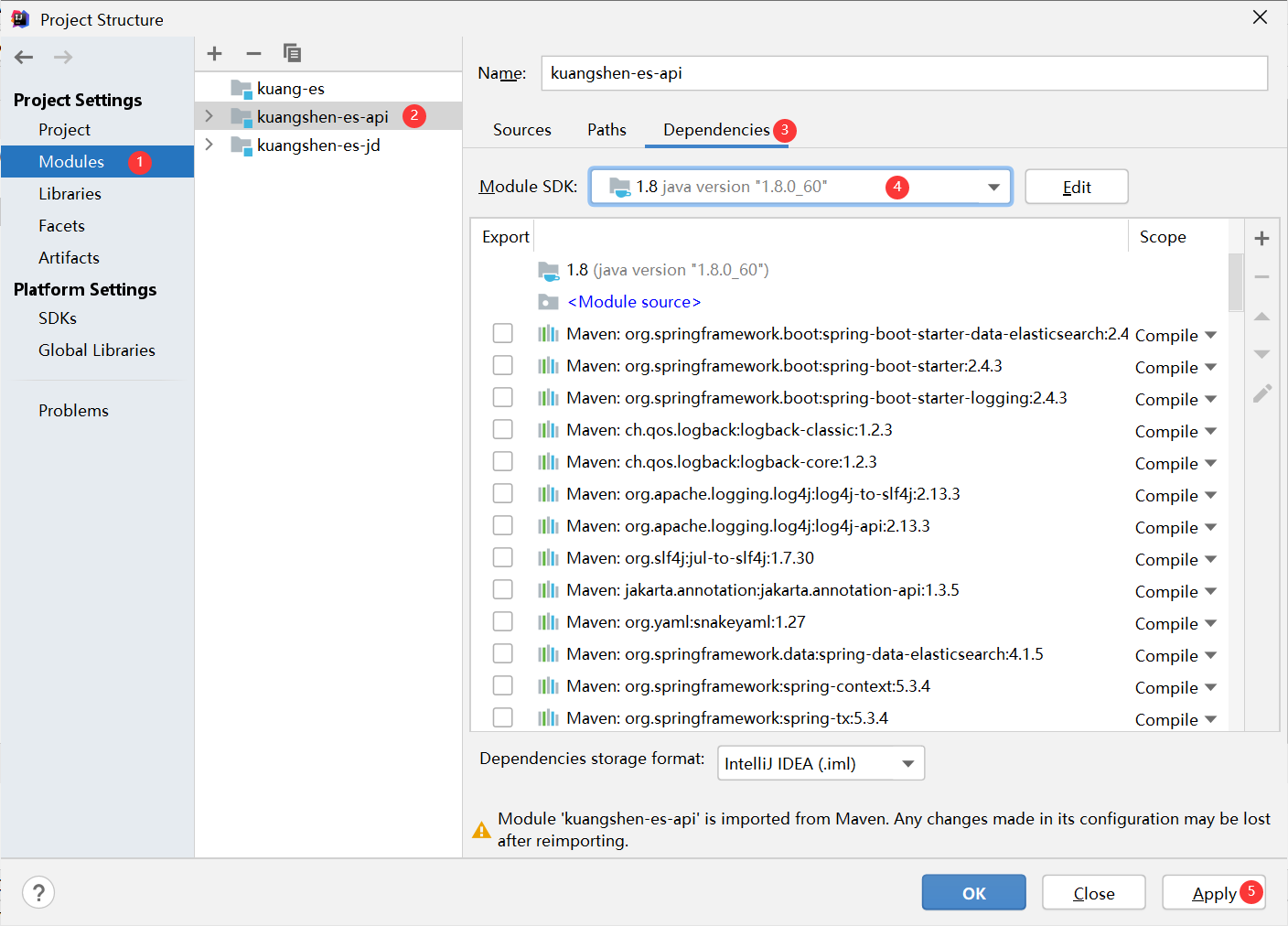This screenshot has width=1288, height=926.
Task: Click the copy module icon
Action: [292, 53]
